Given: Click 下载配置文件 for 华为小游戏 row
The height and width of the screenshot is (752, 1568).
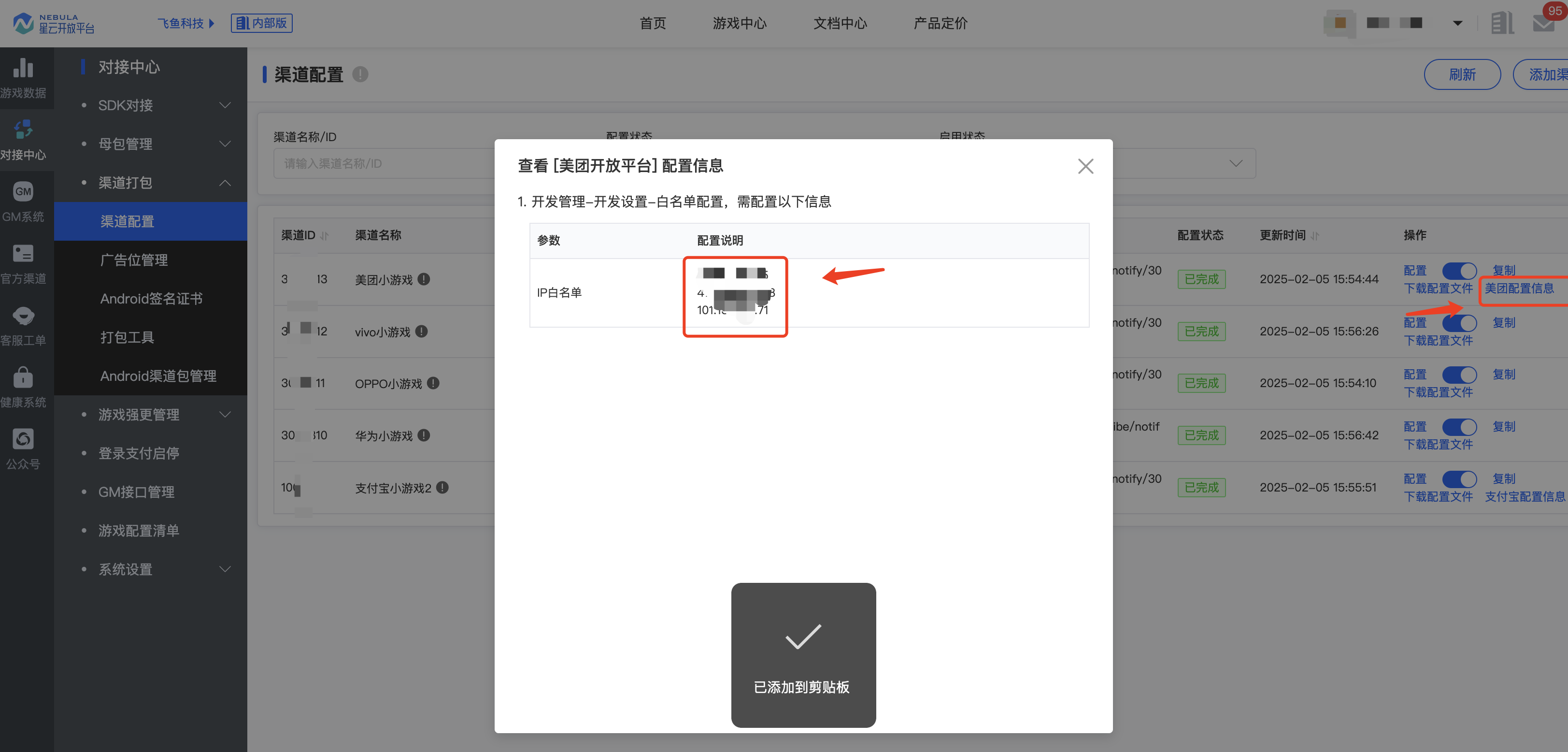Looking at the screenshot, I should pos(1438,445).
